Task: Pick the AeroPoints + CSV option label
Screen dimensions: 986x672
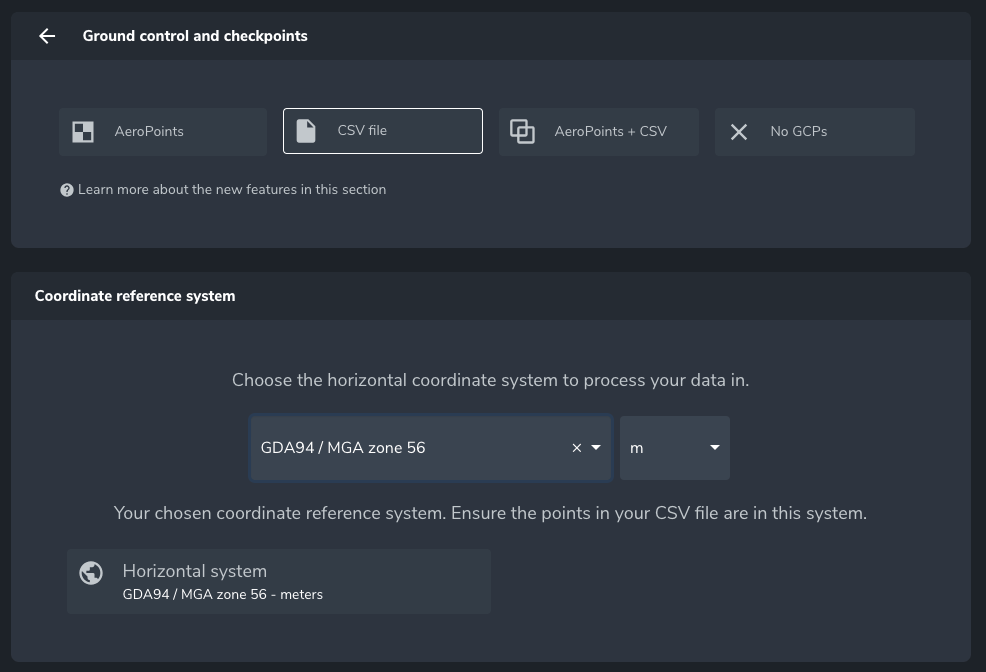Action: [610, 132]
